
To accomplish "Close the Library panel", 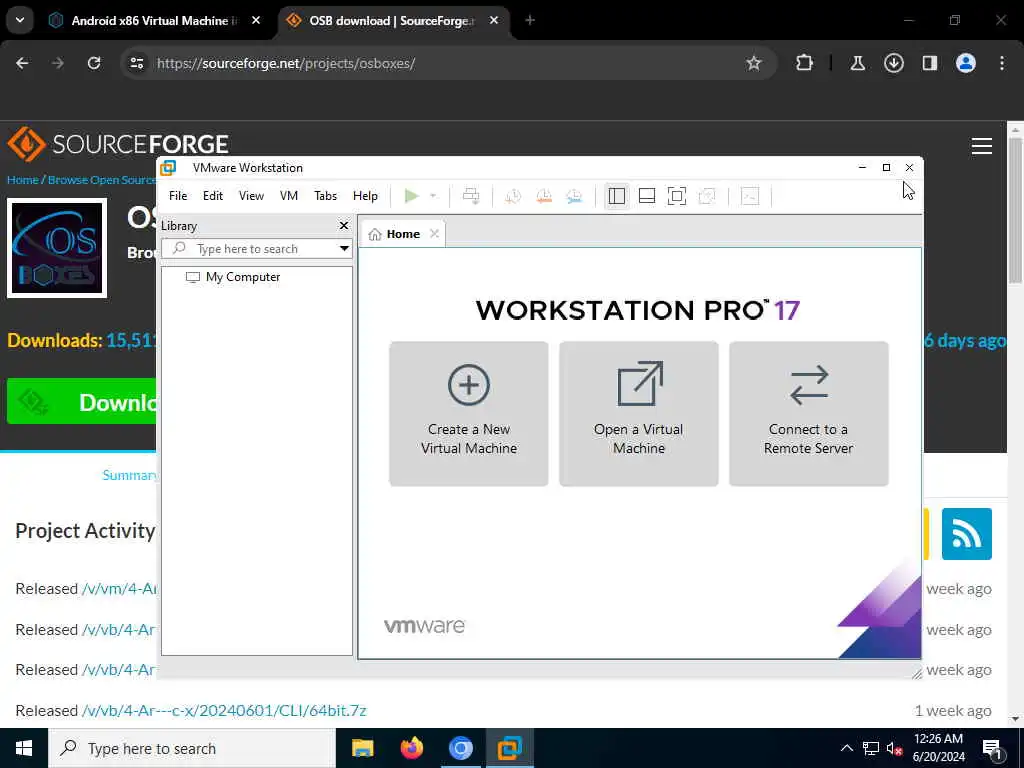I will tap(344, 225).
